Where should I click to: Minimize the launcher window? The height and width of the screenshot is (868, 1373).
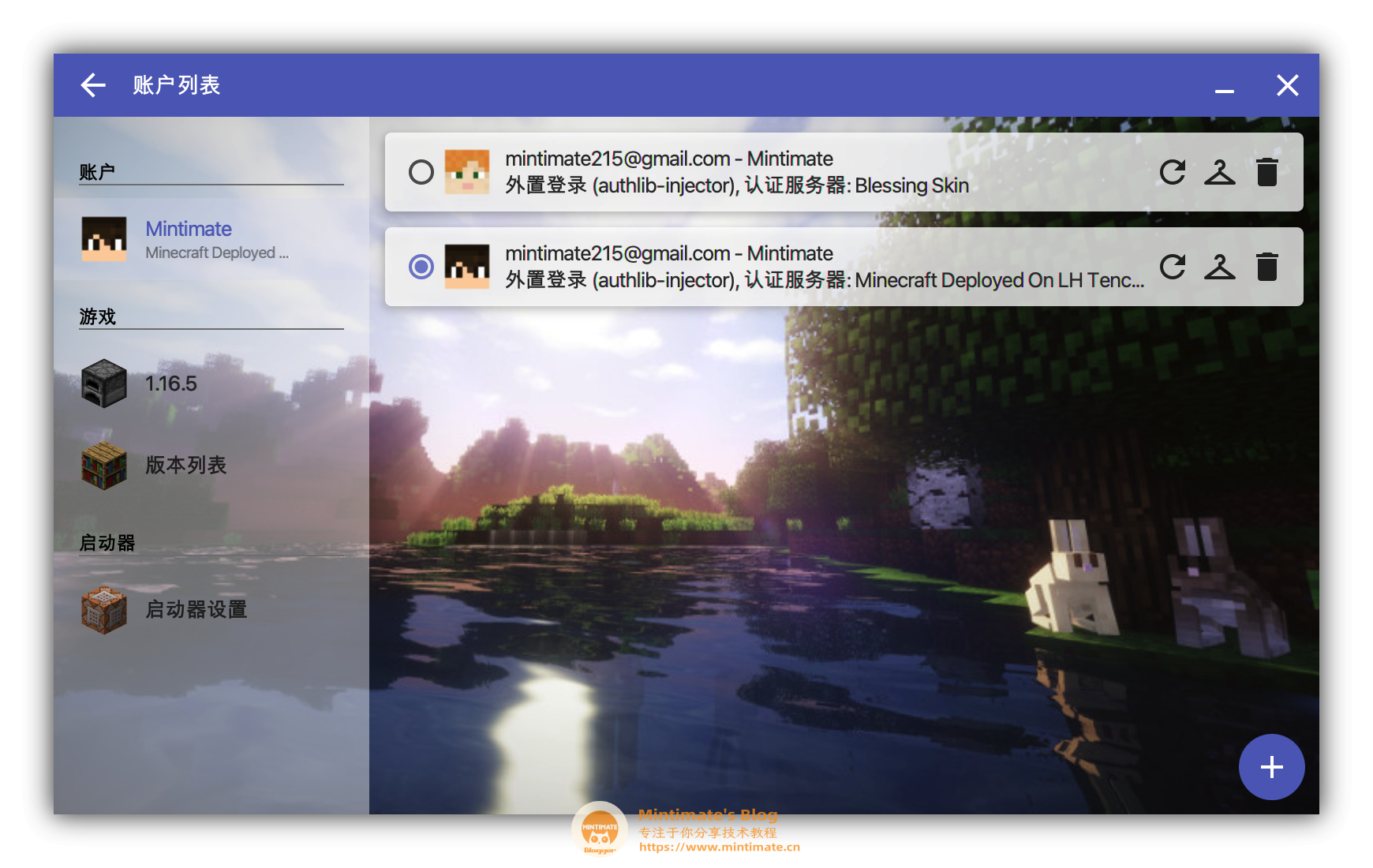point(1225,92)
